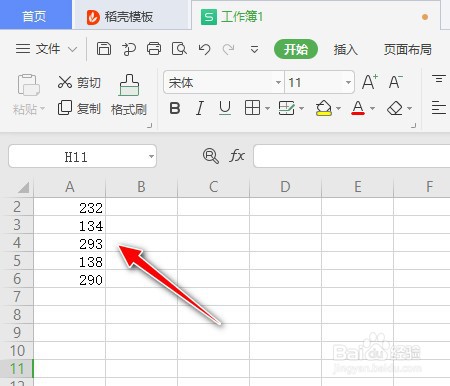Click the Print icon
The height and width of the screenshot is (386, 450).
click(154, 49)
